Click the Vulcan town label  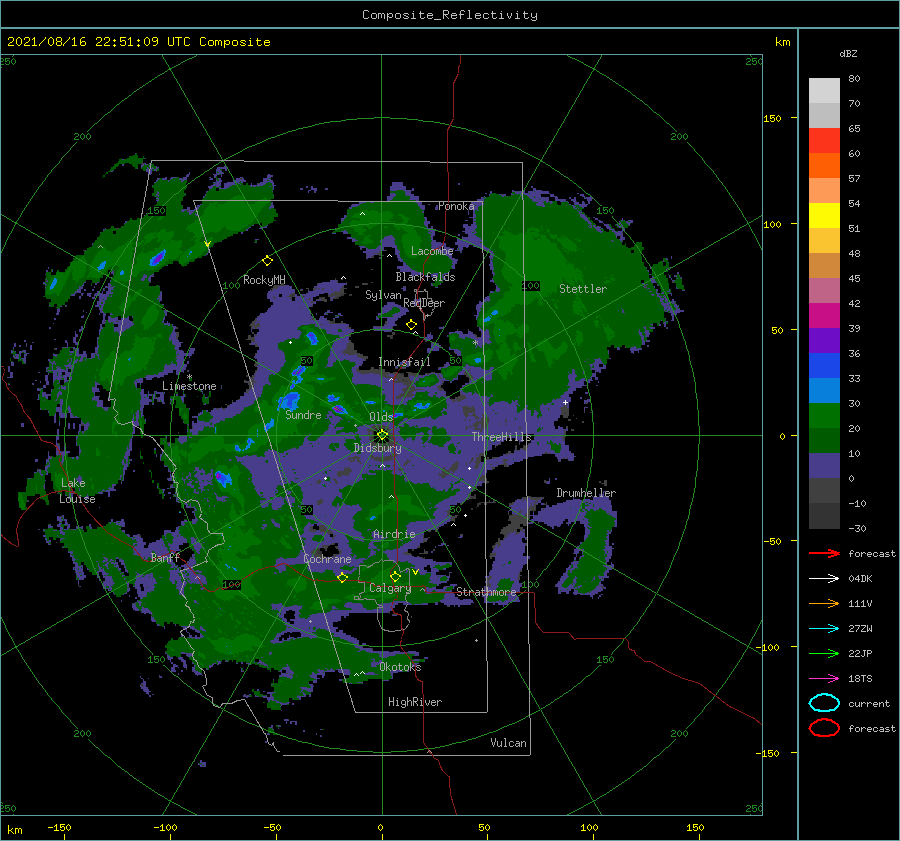tap(508, 743)
